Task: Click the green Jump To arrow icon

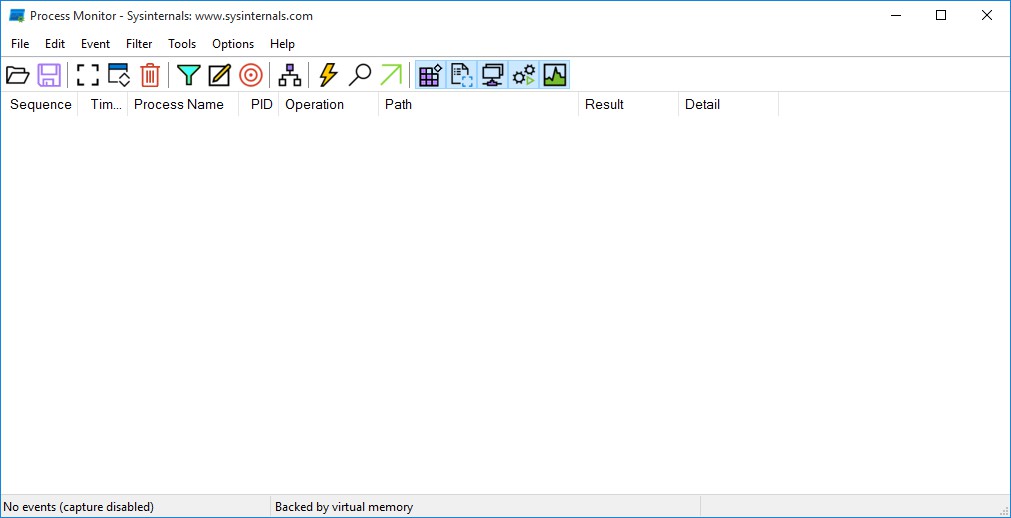Action: (x=390, y=75)
